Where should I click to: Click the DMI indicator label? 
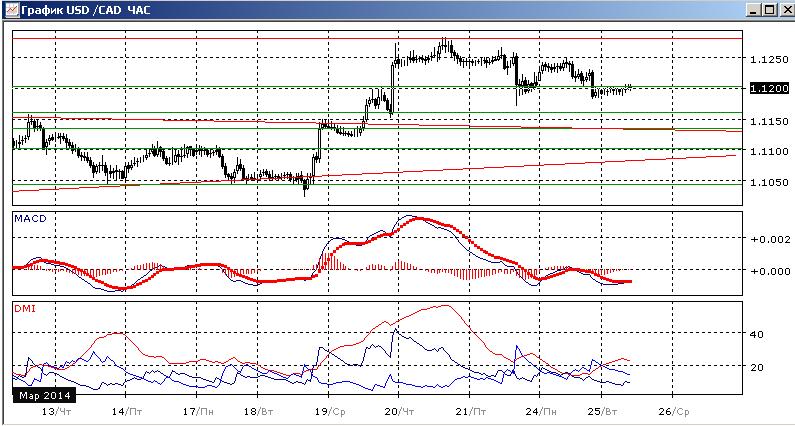24,308
